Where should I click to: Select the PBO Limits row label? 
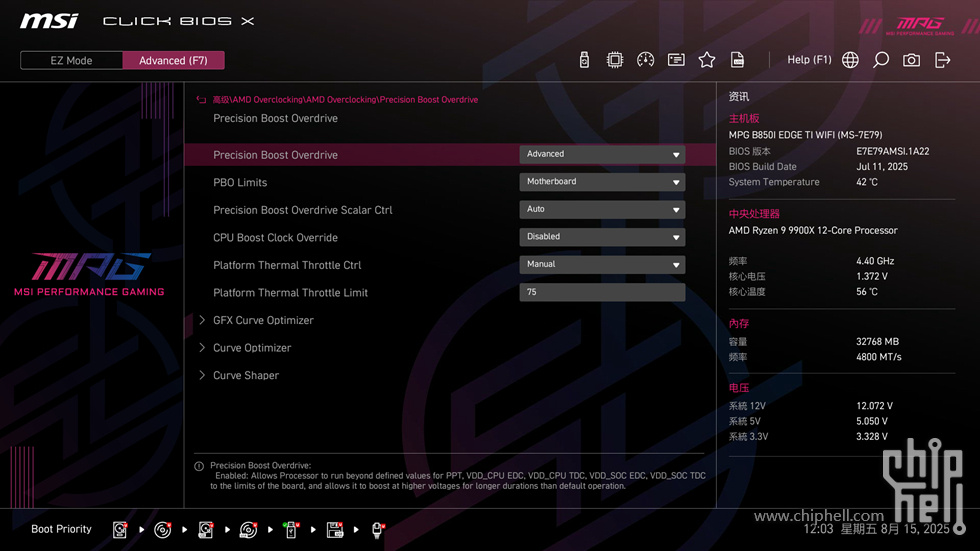(240, 182)
